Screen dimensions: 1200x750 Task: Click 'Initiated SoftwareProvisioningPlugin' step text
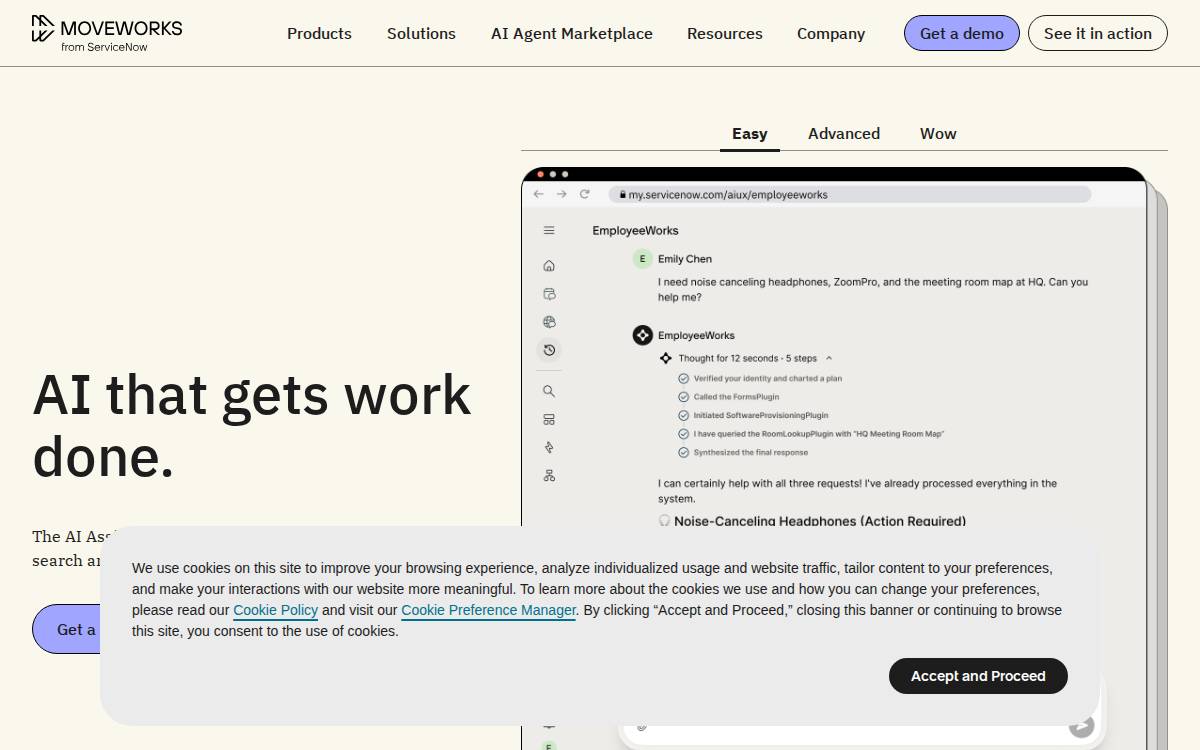[761, 415]
